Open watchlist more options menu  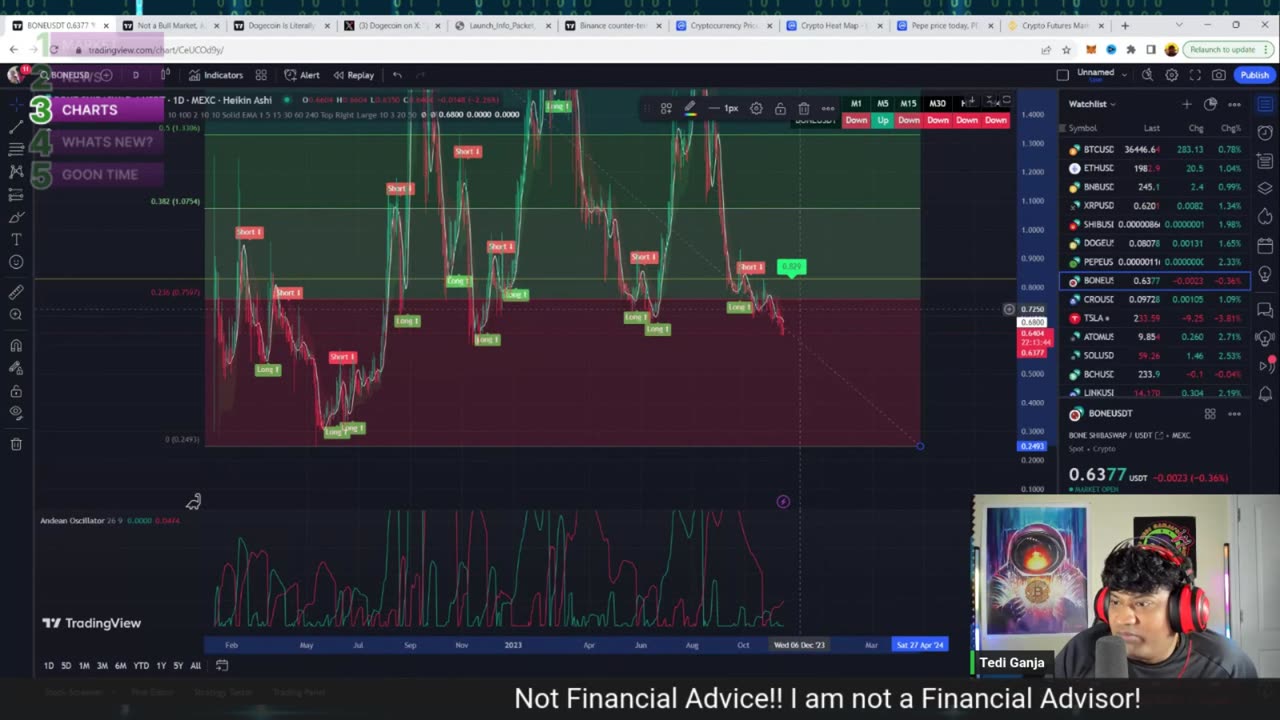pos(1234,104)
